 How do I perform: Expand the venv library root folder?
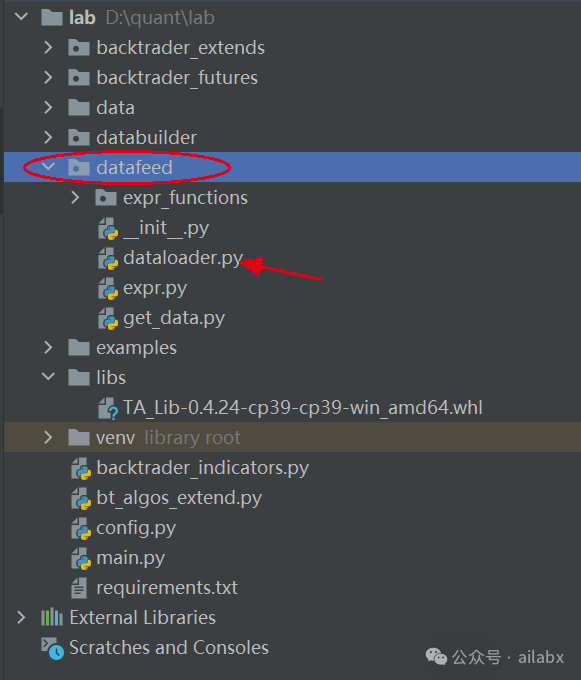click(x=48, y=438)
